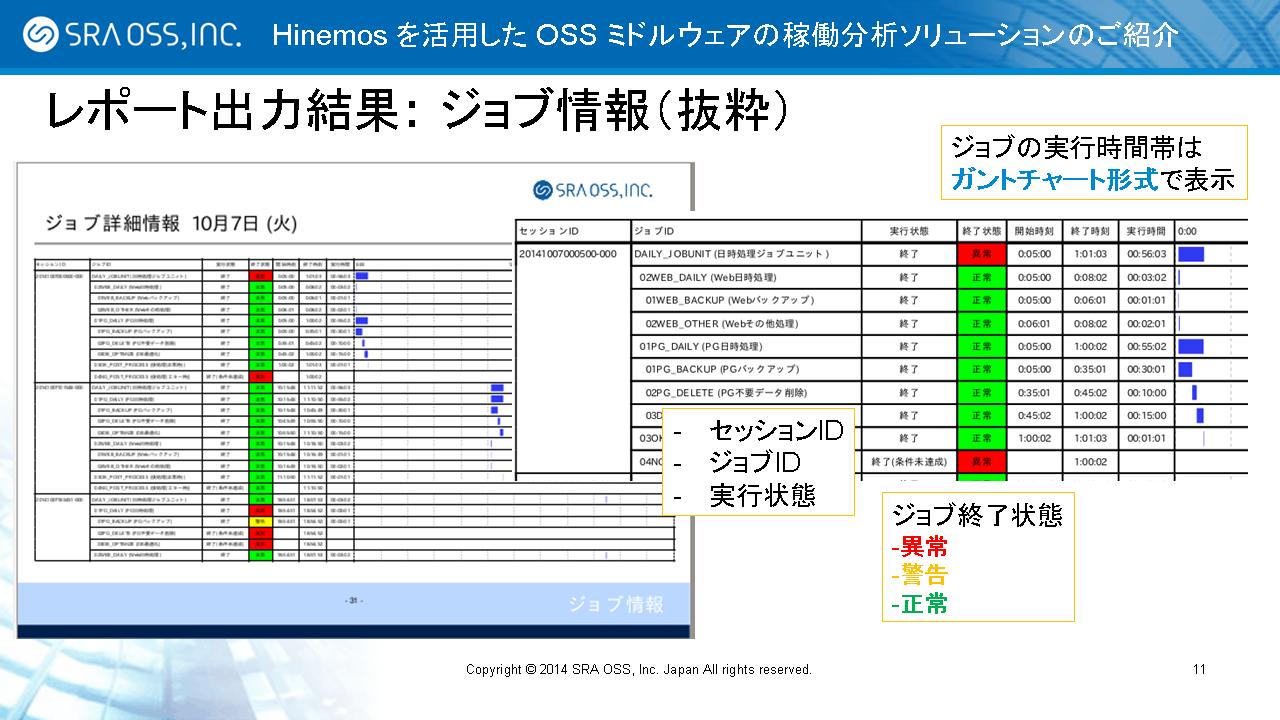Click the red -異常 legend entry
1280x720 pixels.
[x=920, y=546]
